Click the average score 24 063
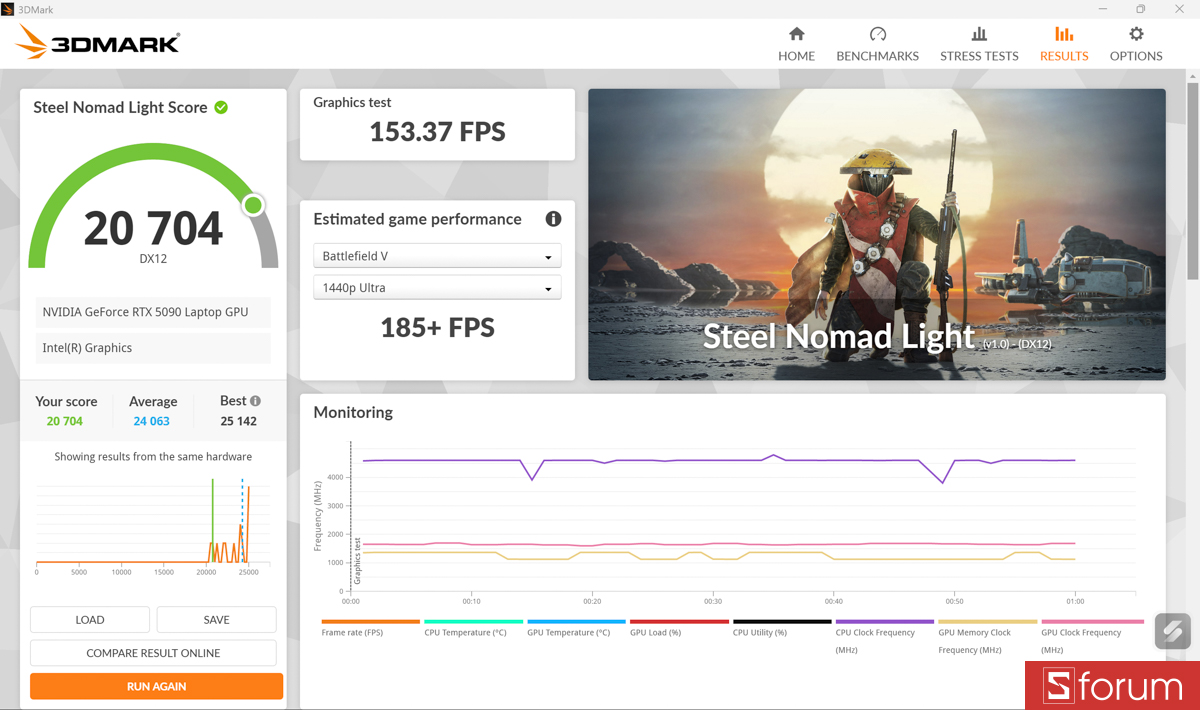Image resolution: width=1200 pixels, height=710 pixels. click(152, 421)
